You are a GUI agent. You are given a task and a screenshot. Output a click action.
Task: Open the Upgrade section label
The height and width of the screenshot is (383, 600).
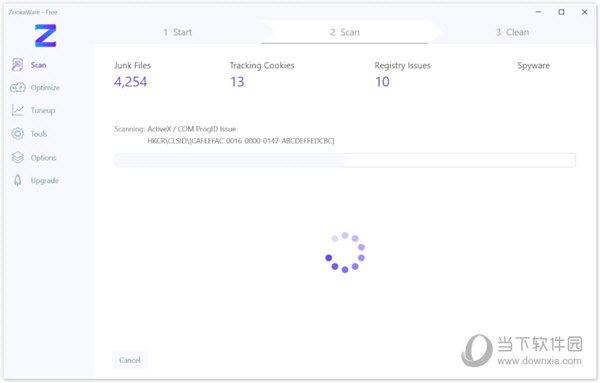click(45, 181)
